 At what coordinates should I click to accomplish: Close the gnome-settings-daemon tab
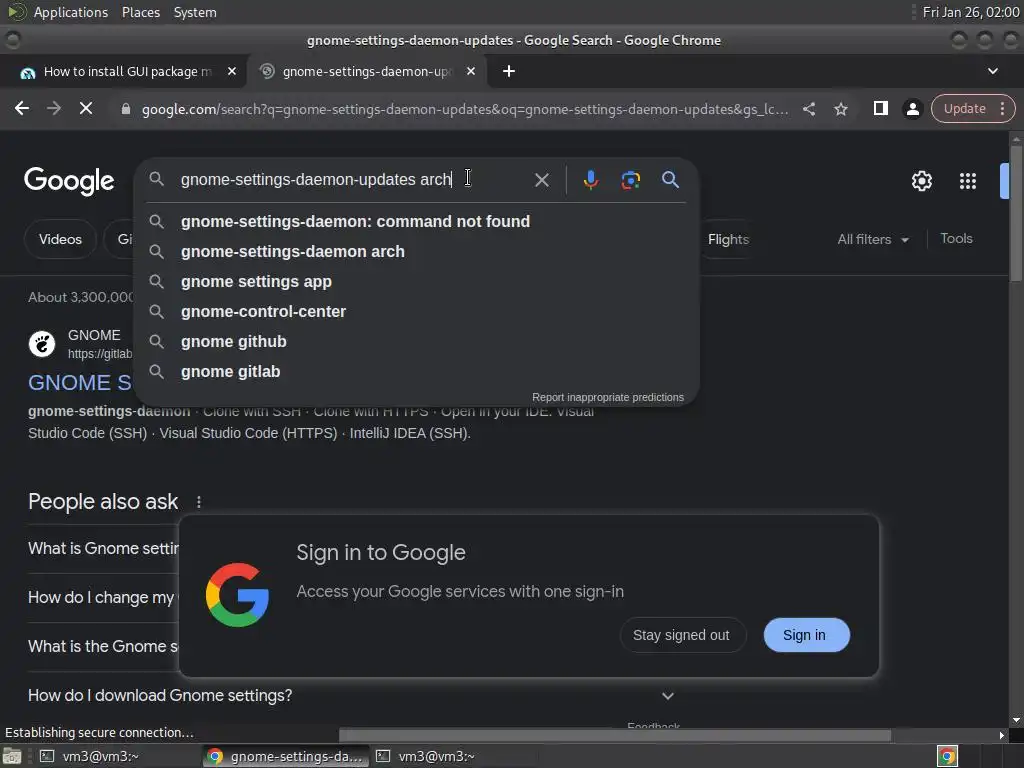471,71
